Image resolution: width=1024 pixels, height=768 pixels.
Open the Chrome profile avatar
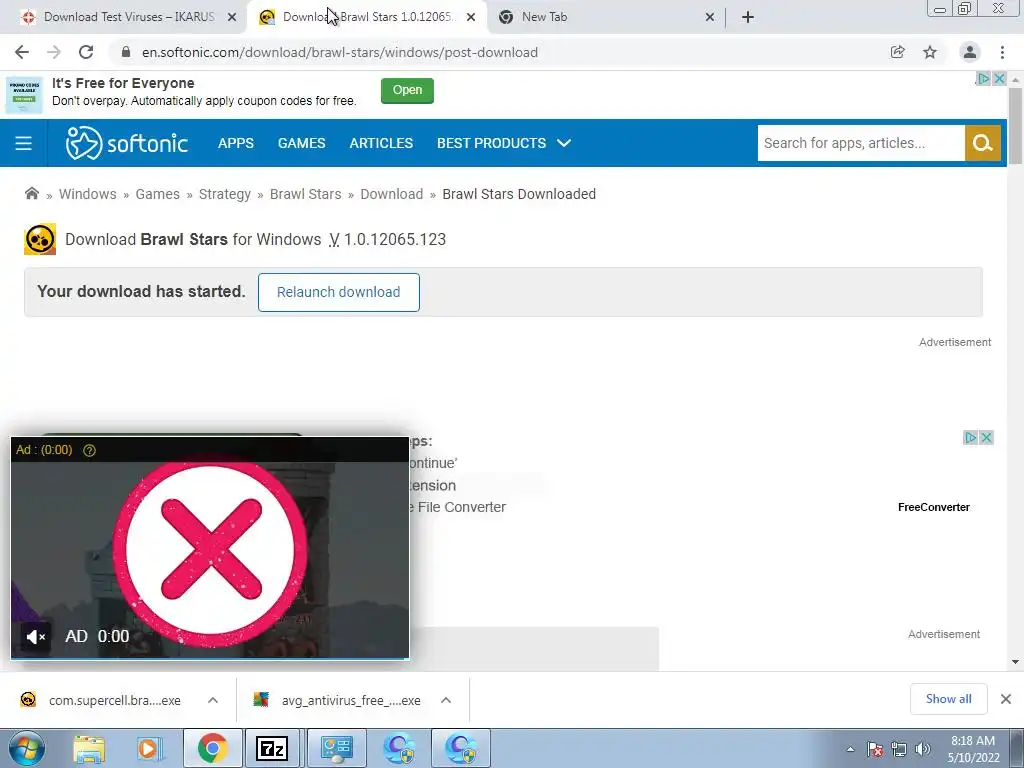point(970,52)
